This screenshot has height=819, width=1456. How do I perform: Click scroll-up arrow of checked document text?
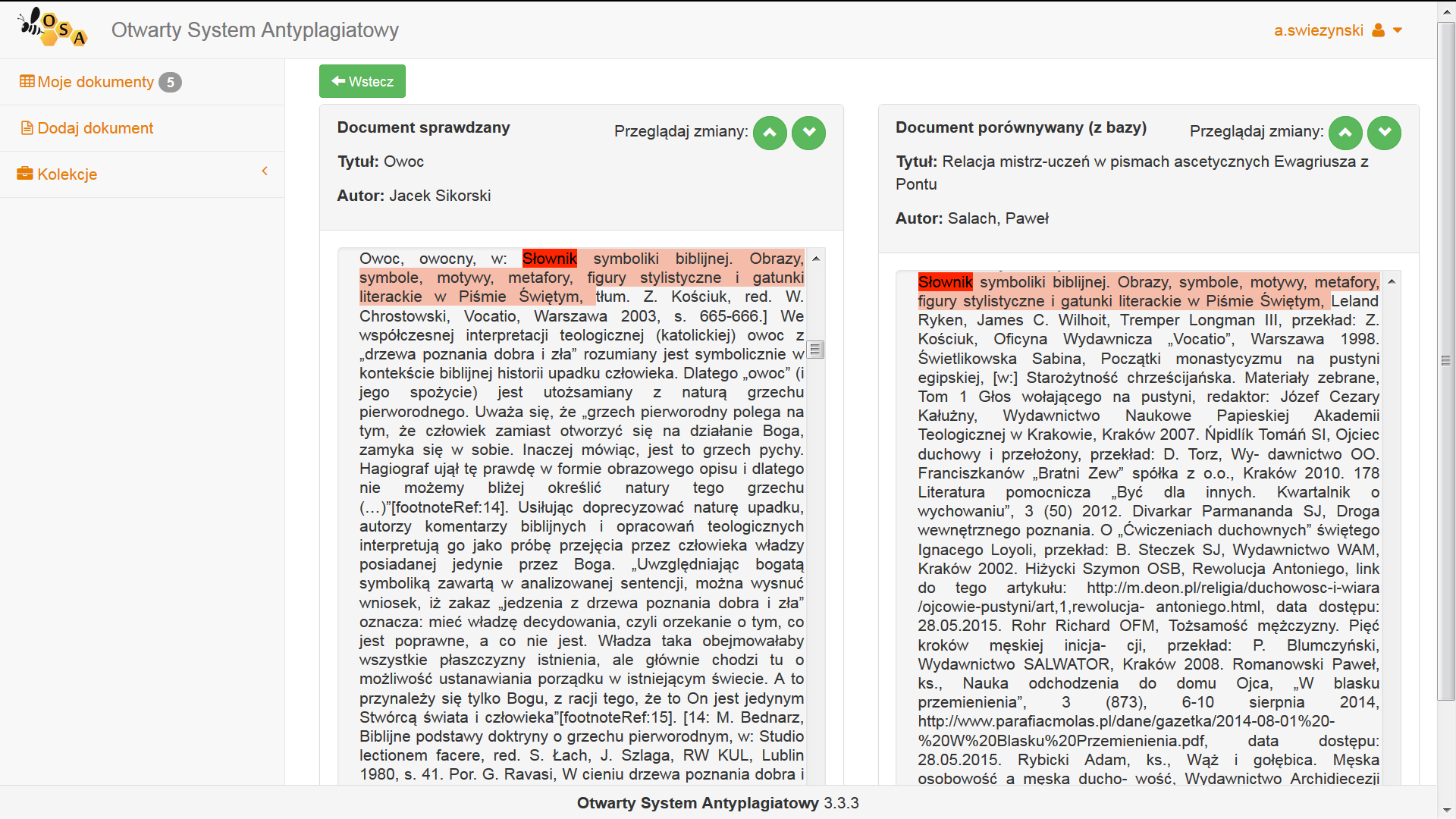pos(816,259)
